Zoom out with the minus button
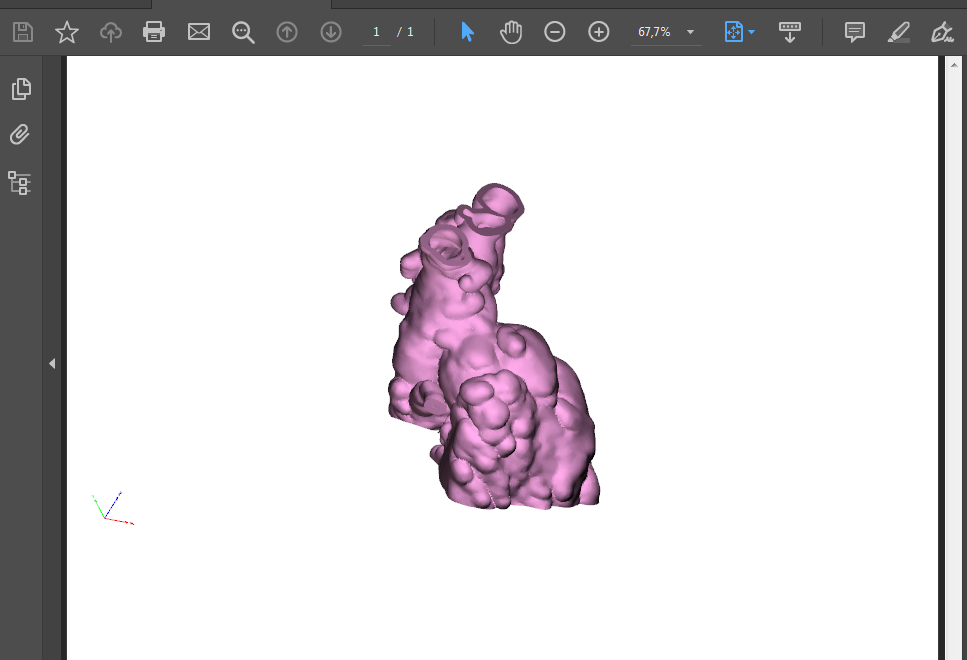The image size is (967, 660). pyautogui.click(x=554, y=31)
